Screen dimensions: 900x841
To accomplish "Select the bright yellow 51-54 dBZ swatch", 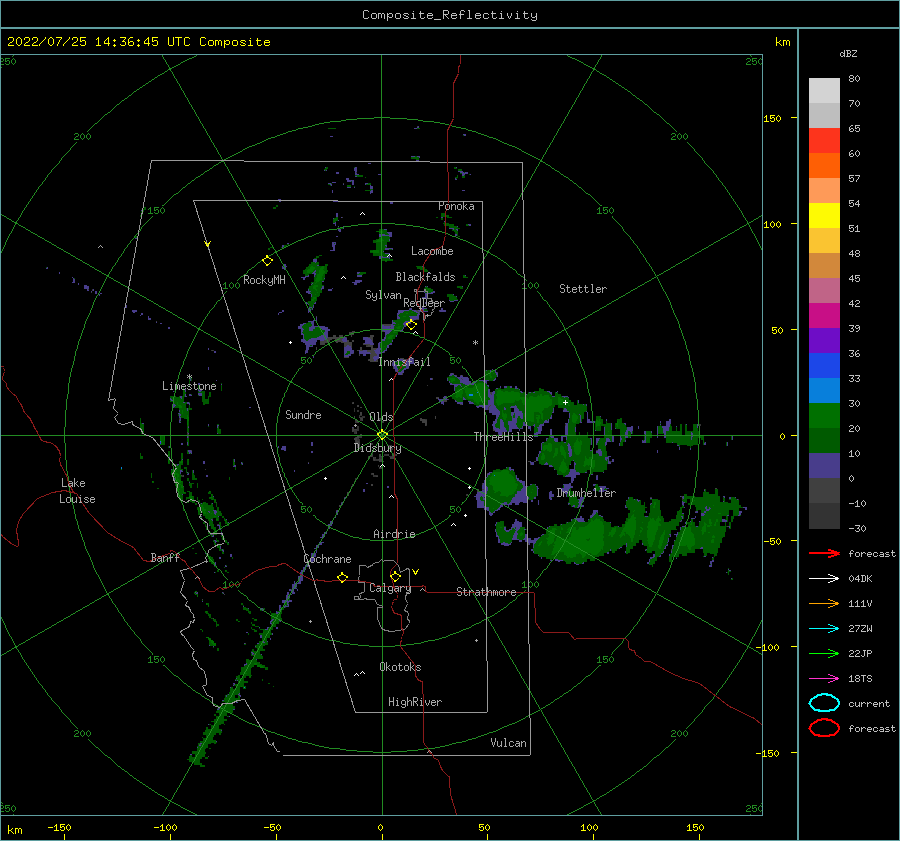I will (x=824, y=216).
